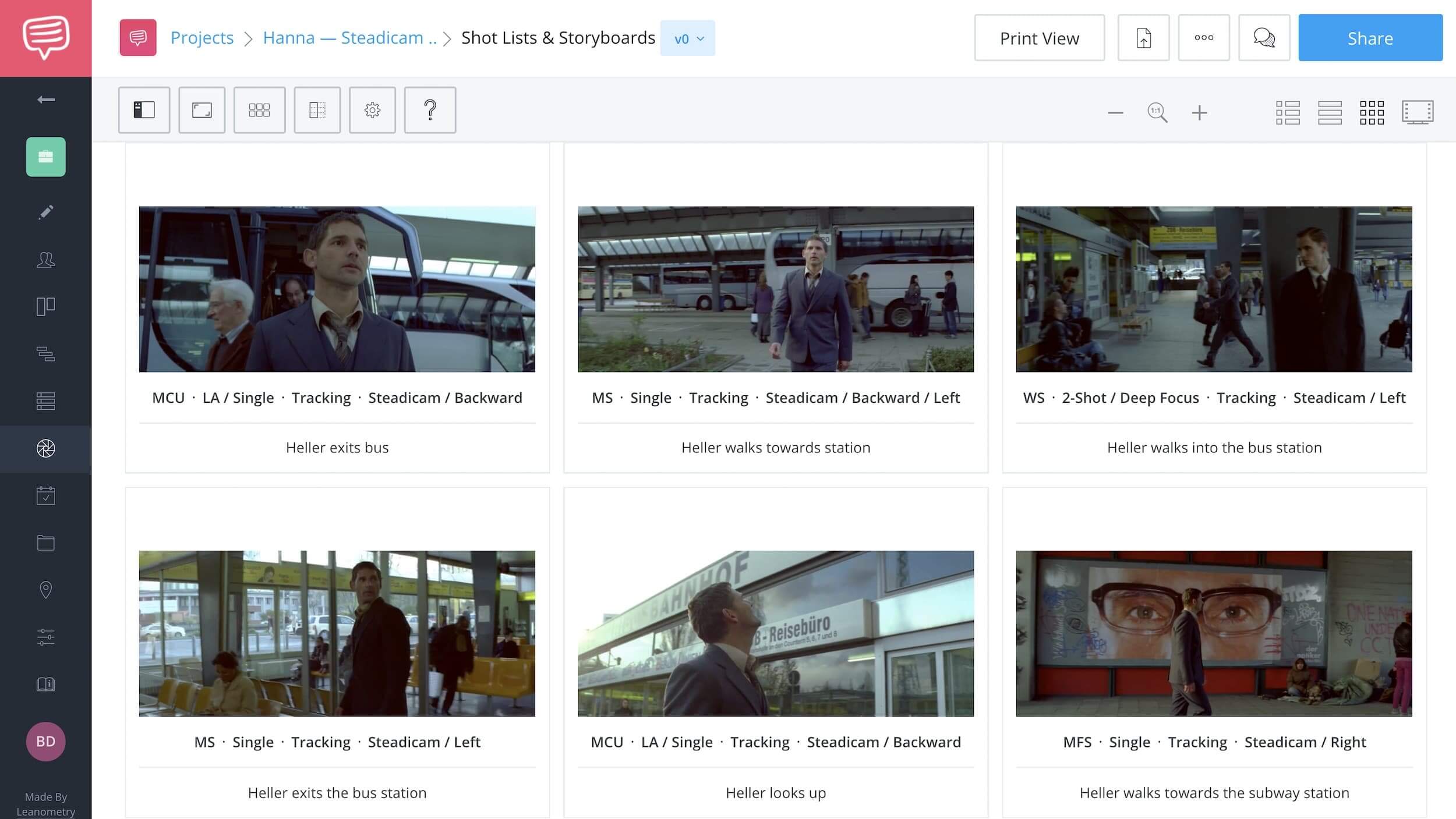The image size is (1456, 819).
Task: Go to Projects breadcrumb
Action: point(202,38)
